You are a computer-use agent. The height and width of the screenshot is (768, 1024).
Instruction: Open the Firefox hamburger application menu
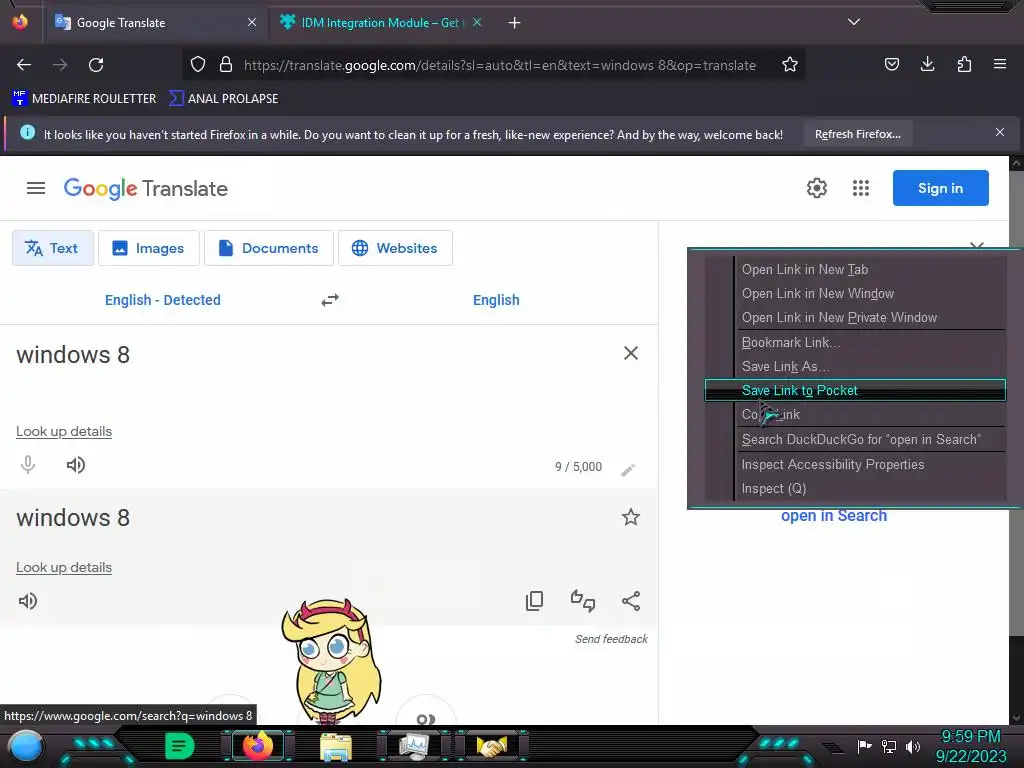point(1000,64)
